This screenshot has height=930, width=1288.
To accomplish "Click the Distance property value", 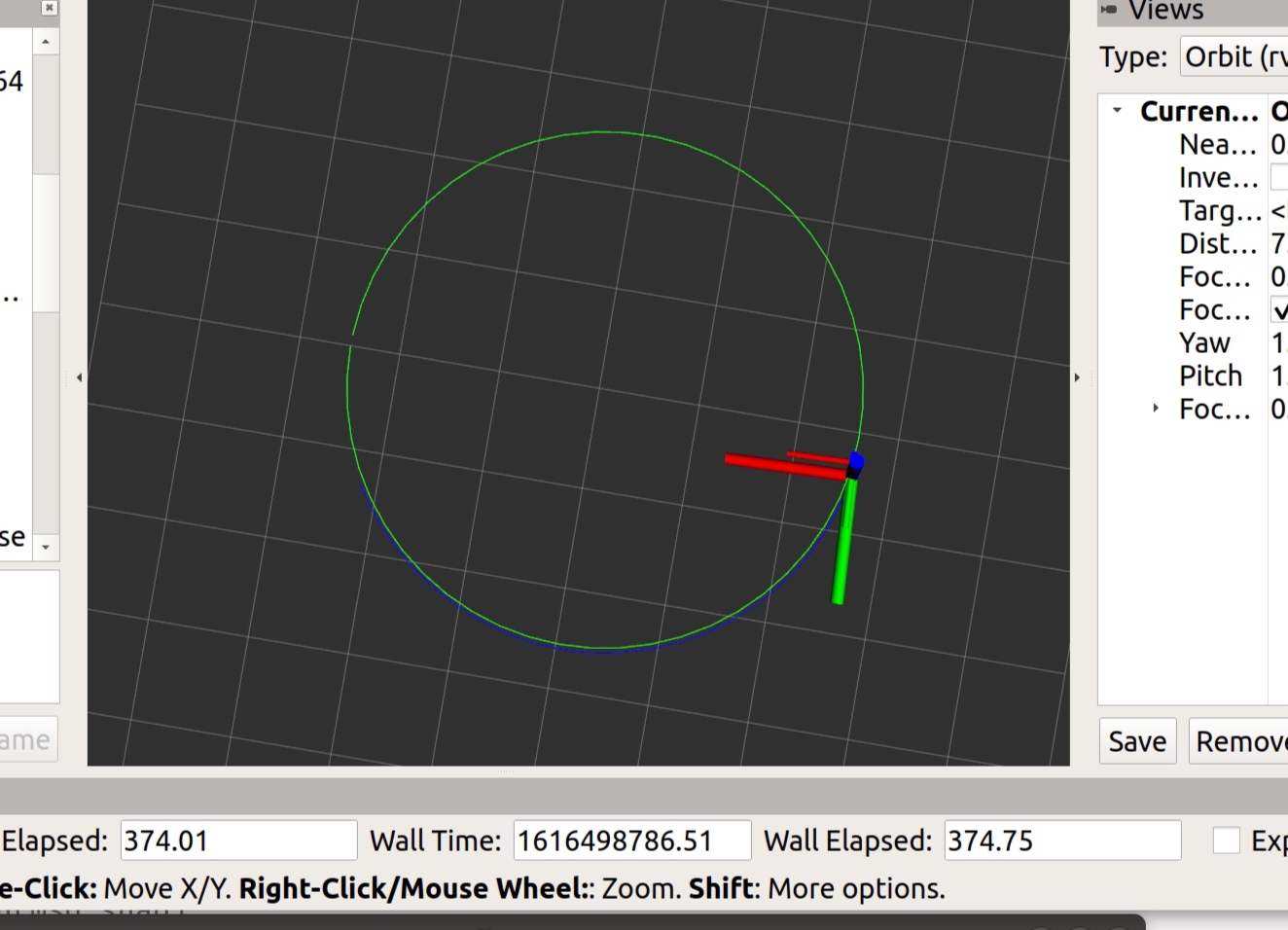I will (x=1277, y=243).
